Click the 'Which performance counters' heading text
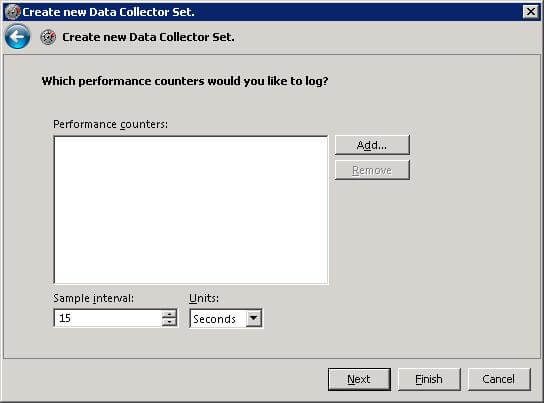The width and height of the screenshot is (544, 403). pos(185,81)
